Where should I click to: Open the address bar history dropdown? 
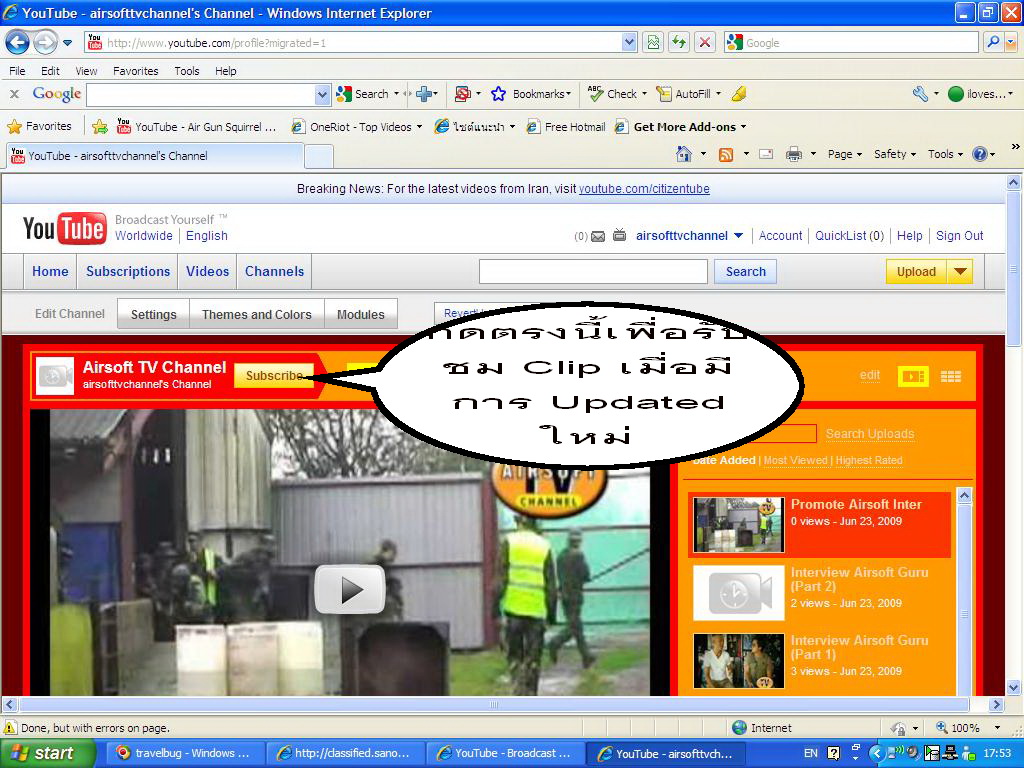(629, 42)
